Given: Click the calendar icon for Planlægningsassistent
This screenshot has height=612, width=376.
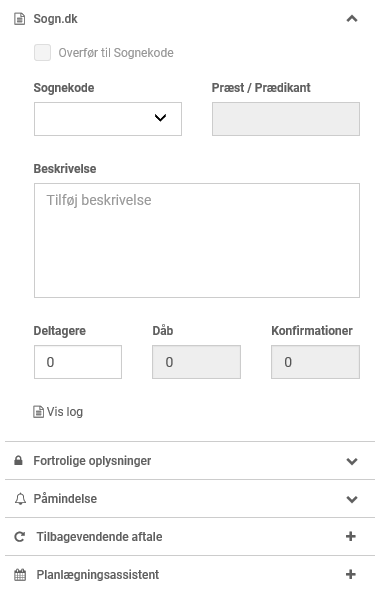Looking at the screenshot, I should pos(20,575).
